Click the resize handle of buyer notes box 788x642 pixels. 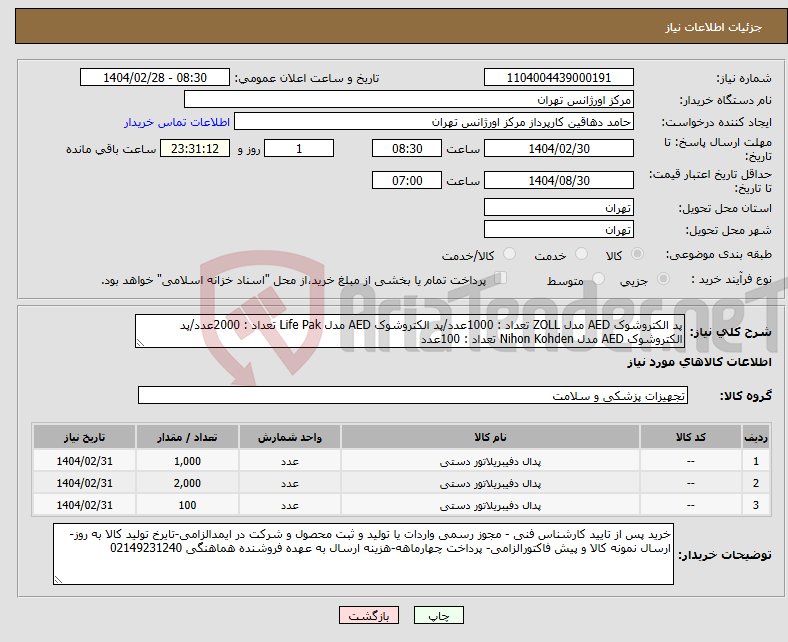pyautogui.click(x=58, y=580)
